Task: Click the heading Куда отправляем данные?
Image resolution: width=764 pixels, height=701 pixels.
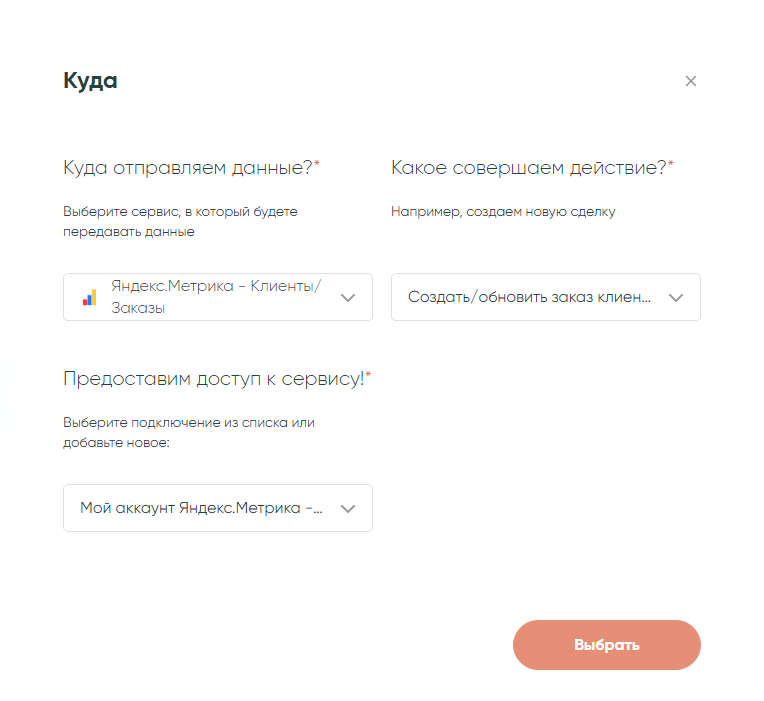Action: [x=188, y=167]
